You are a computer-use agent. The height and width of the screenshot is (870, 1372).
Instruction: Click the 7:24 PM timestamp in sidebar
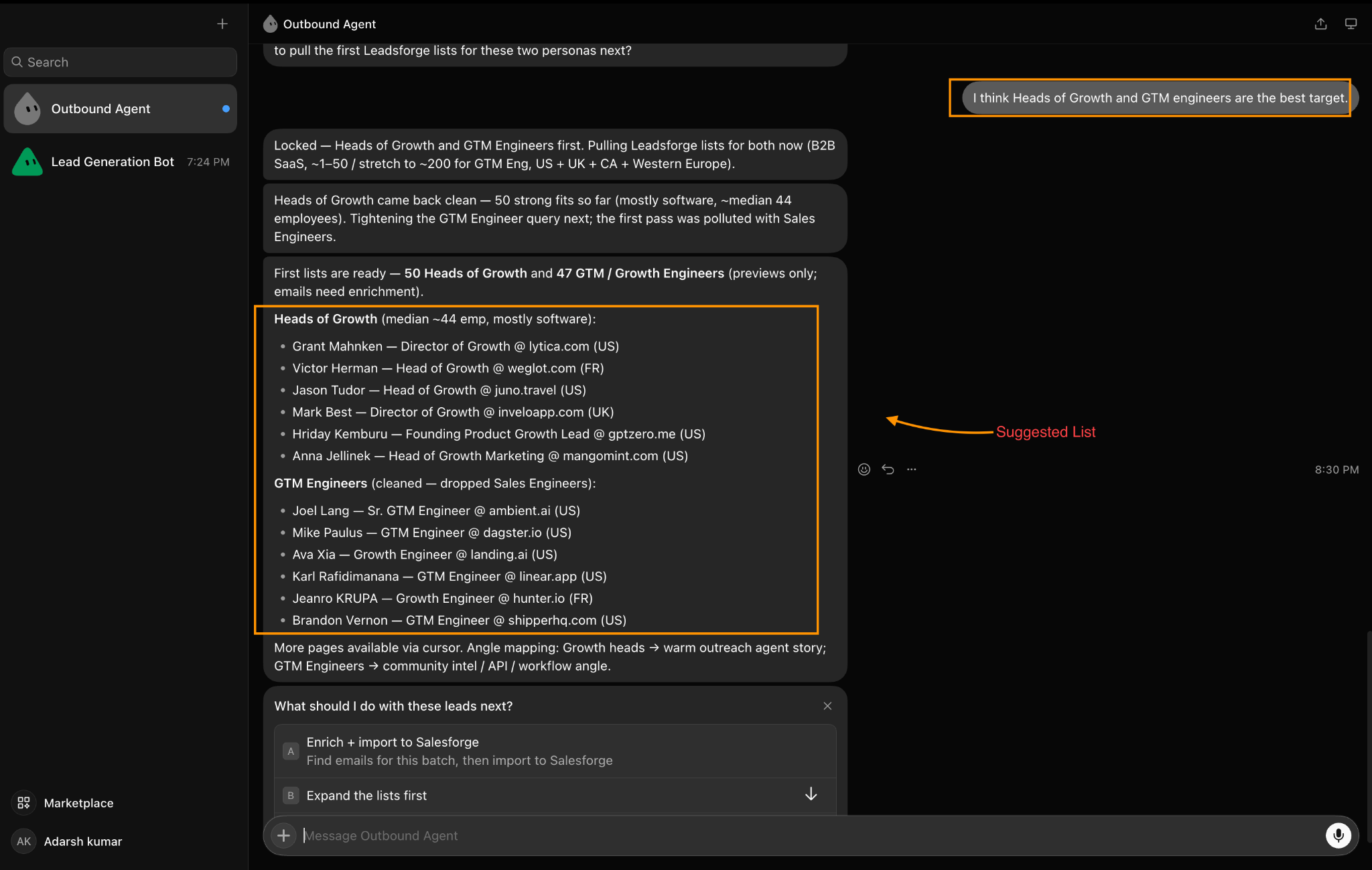tap(208, 162)
